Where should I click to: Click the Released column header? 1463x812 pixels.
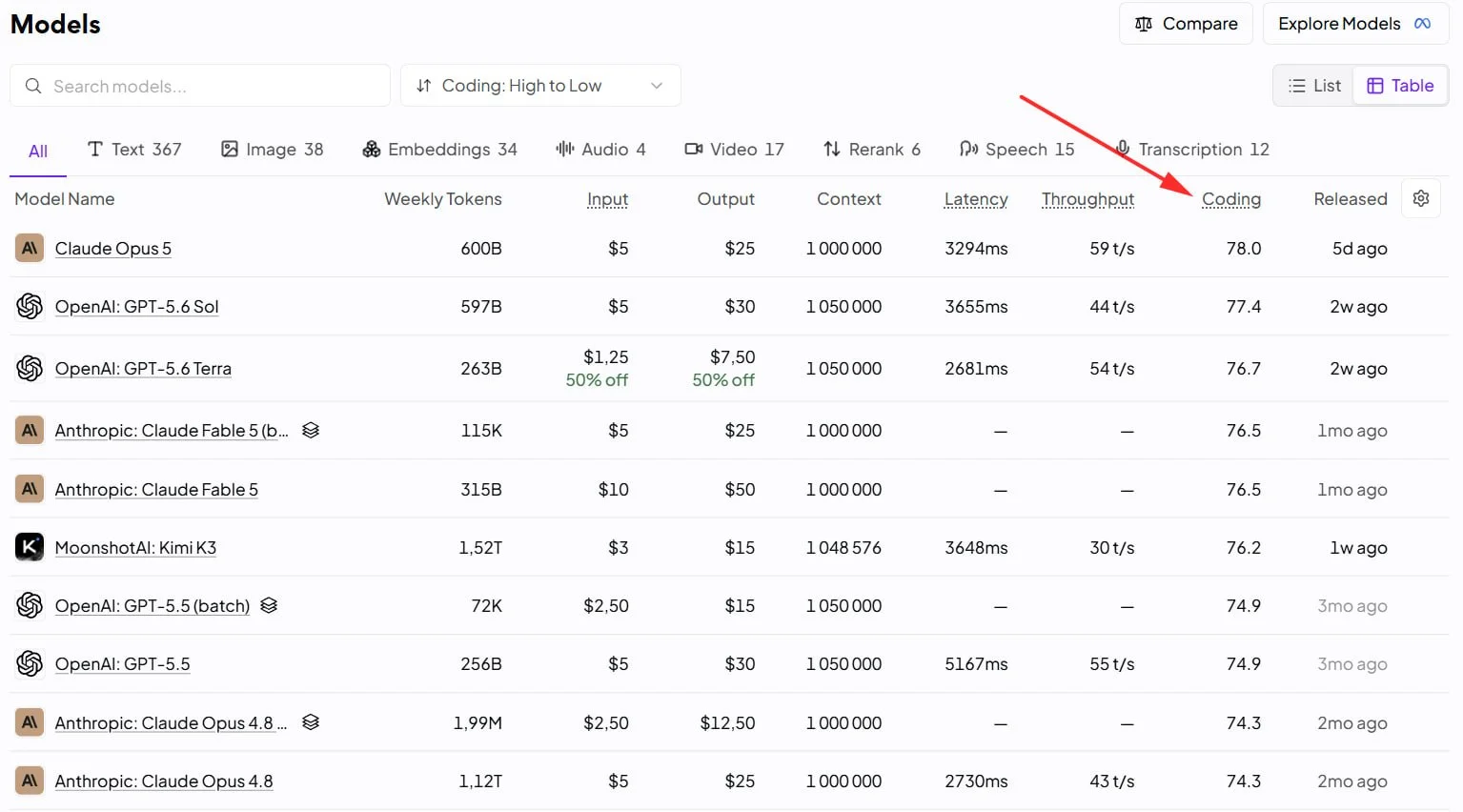coord(1351,199)
